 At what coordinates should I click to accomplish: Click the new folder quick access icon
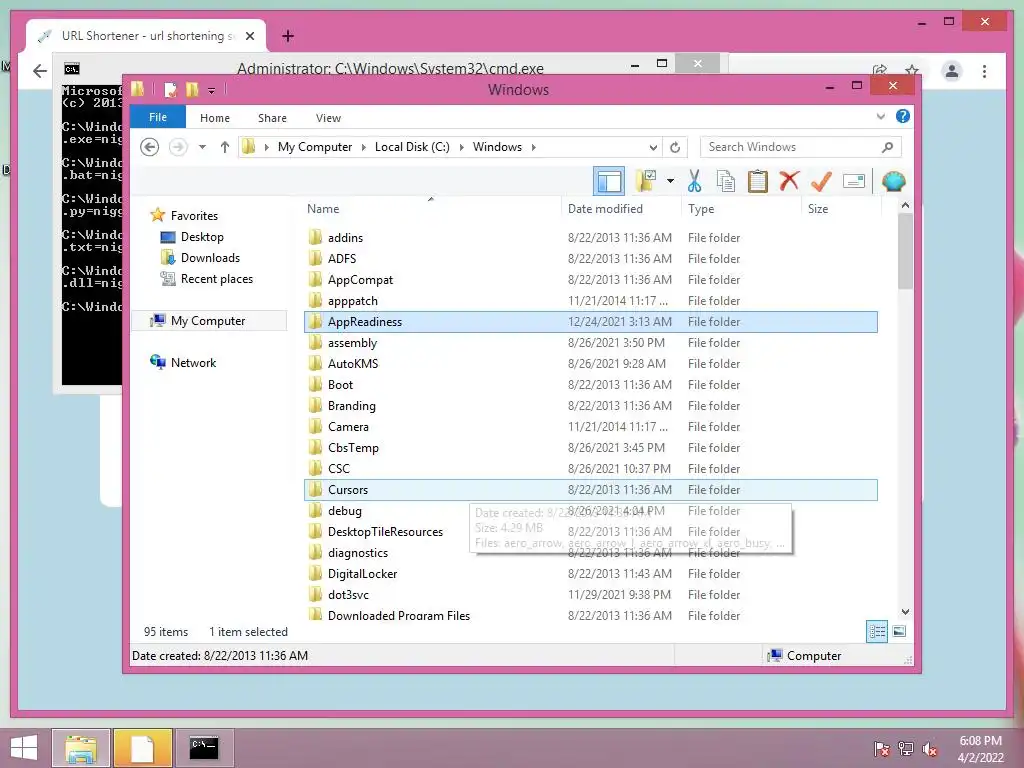click(192, 89)
